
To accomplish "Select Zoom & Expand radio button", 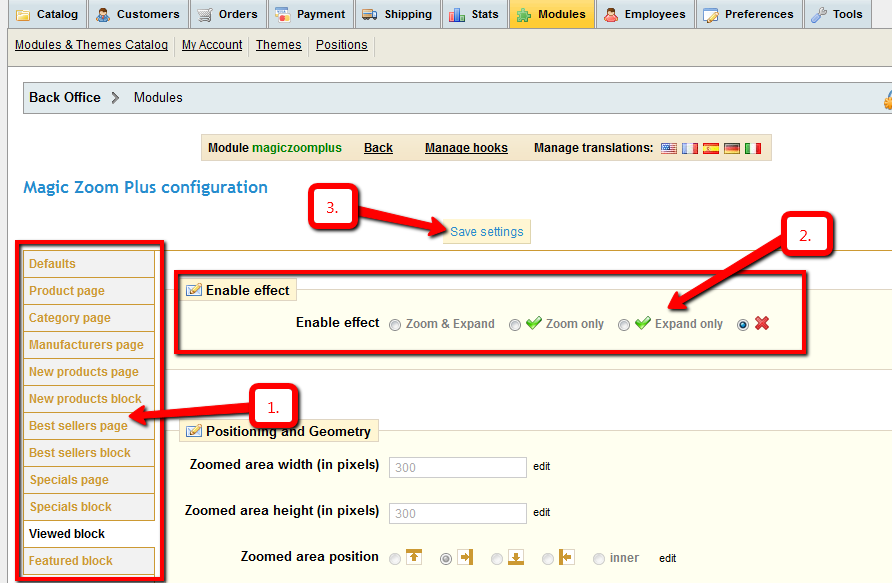I will (x=395, y=325).
